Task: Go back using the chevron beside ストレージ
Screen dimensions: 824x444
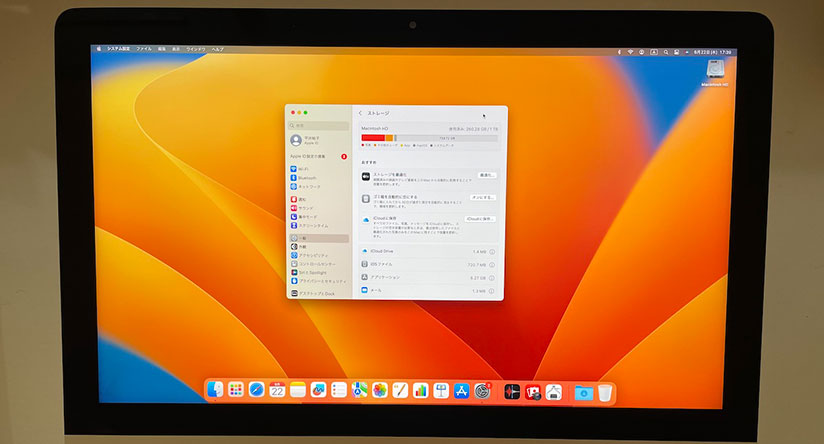Action: click(360, 113)
